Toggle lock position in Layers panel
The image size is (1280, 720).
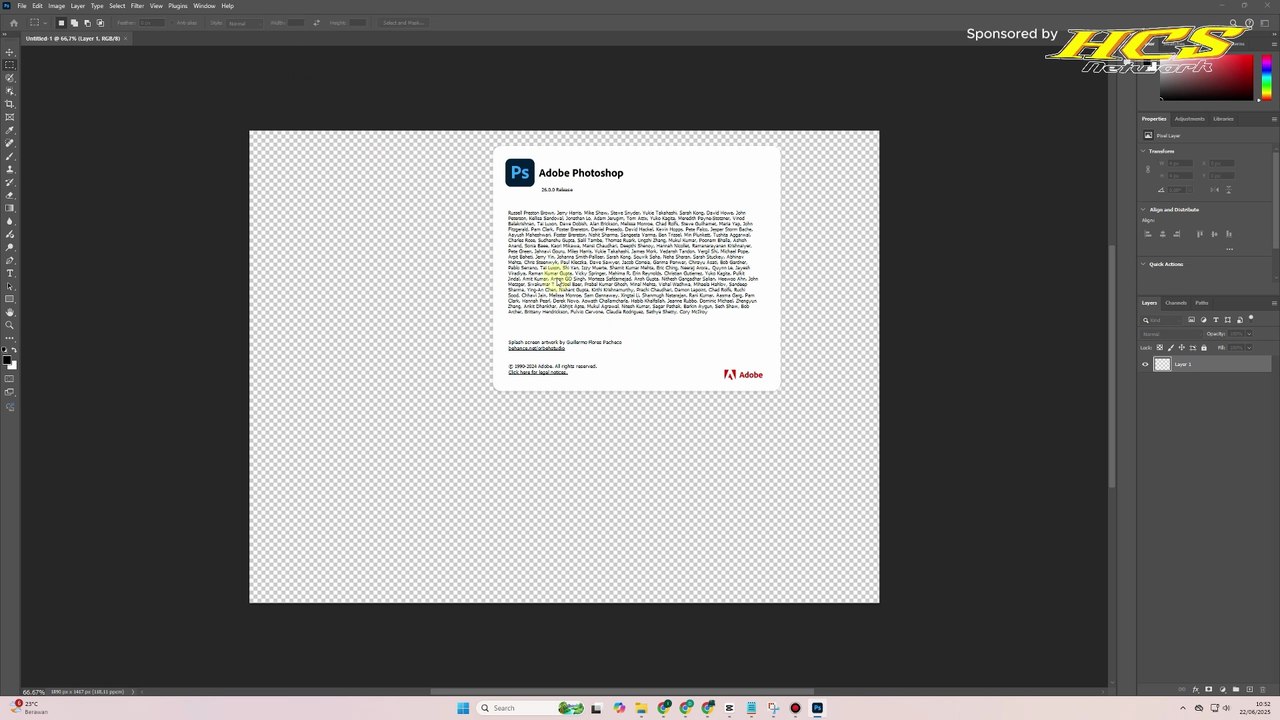[x=1181, y=348]
